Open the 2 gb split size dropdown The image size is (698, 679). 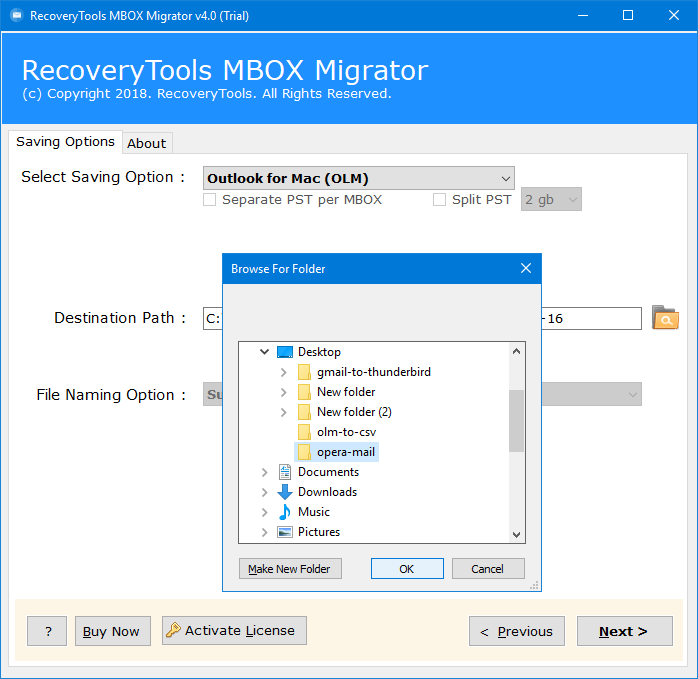point(551,199)
